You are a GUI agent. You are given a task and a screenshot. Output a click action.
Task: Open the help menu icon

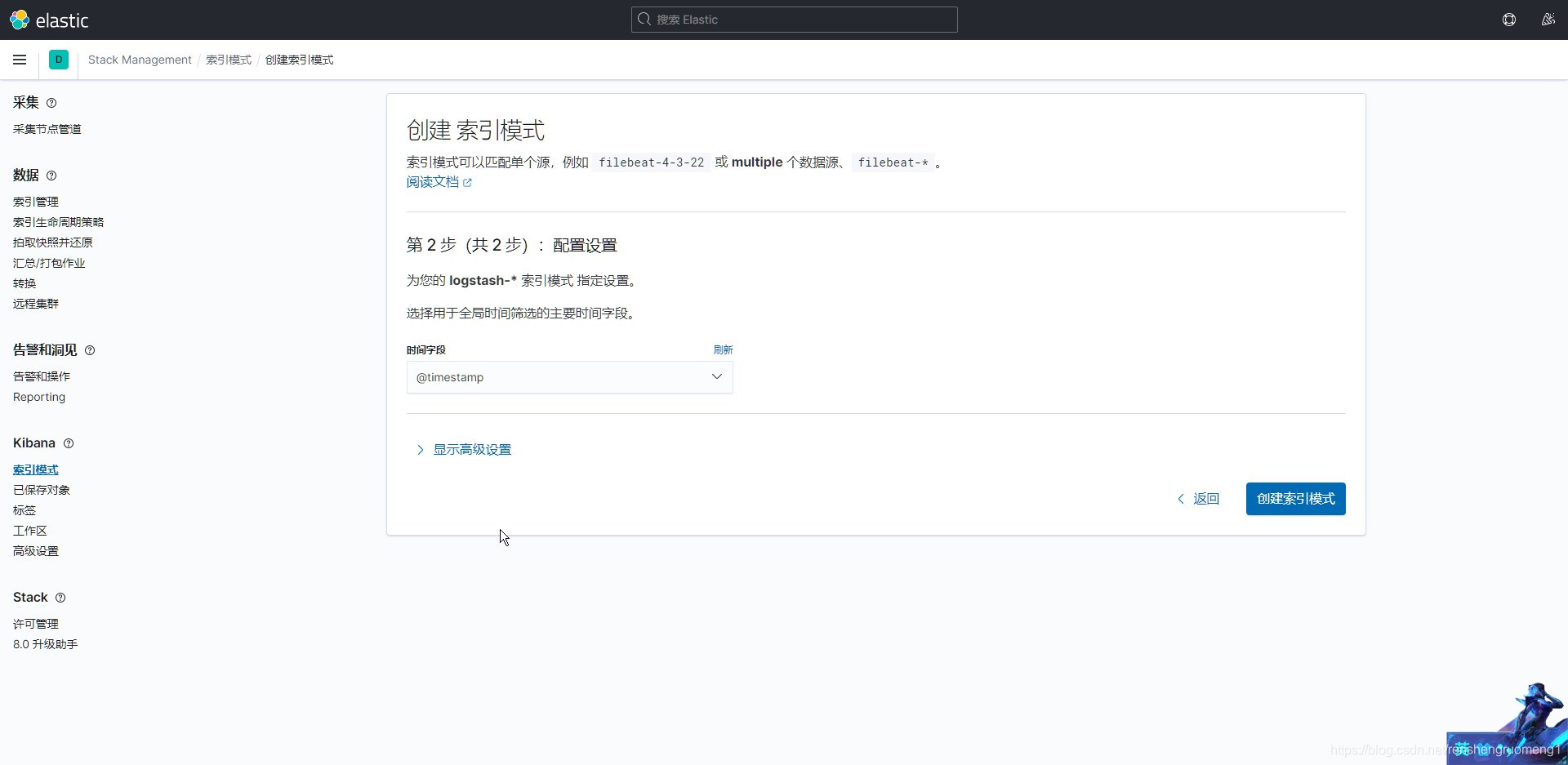click(x=1509, y=20)
